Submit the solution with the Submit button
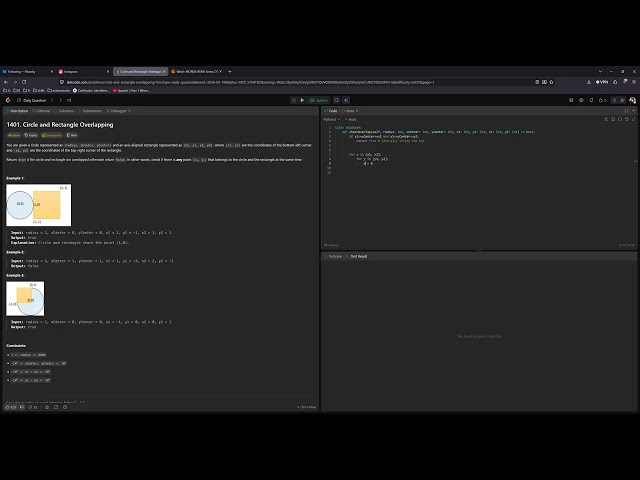 coord(318,100)
